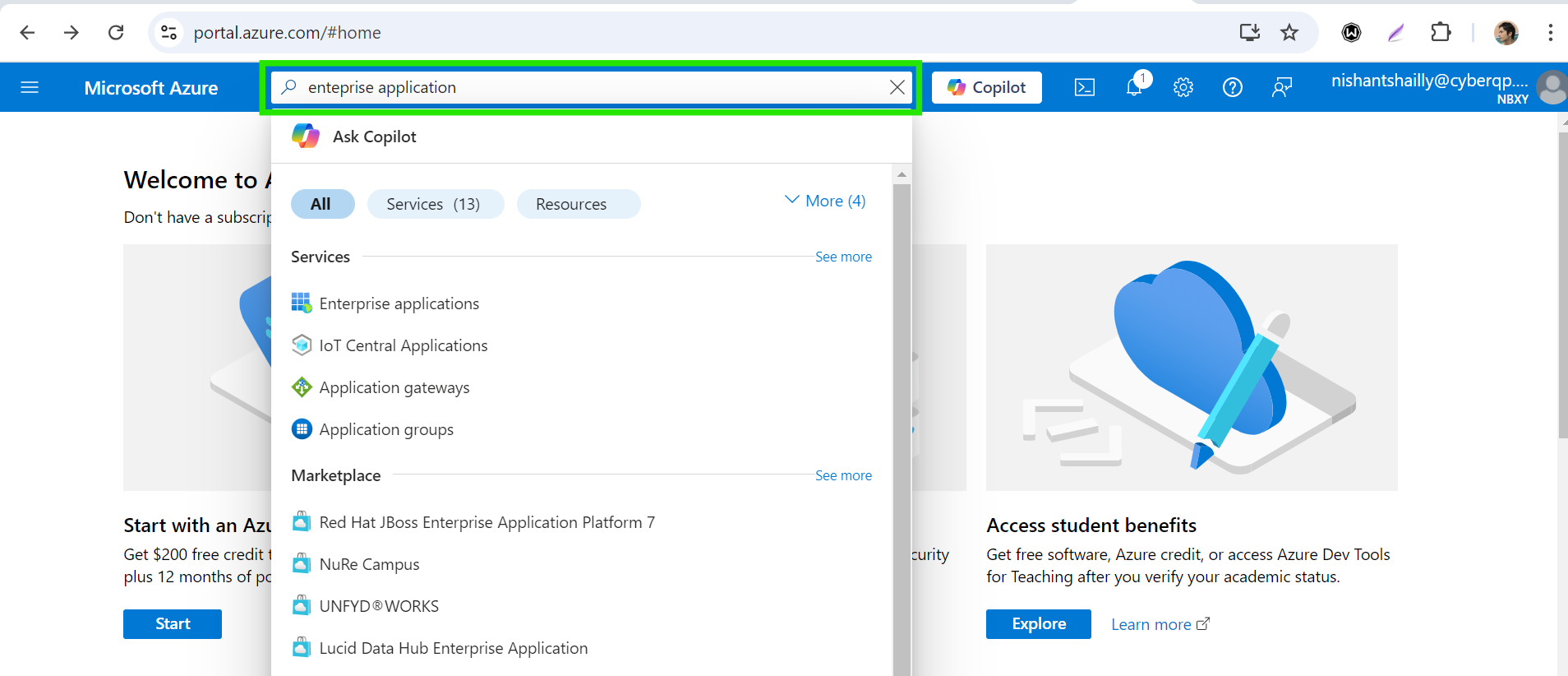Launch Cloud Shell terminal icon
Viewport: 1568px width, 676px height.
pos(1085,87)
